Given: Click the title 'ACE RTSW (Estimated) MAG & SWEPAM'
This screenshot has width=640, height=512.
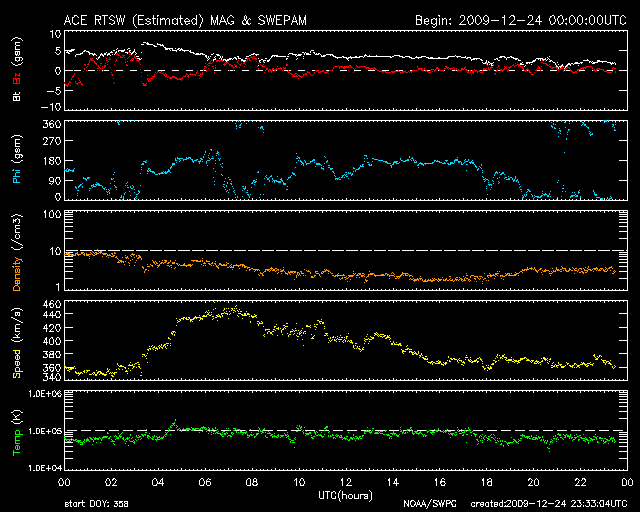Looking at the screenshot, I should point(185,20).
